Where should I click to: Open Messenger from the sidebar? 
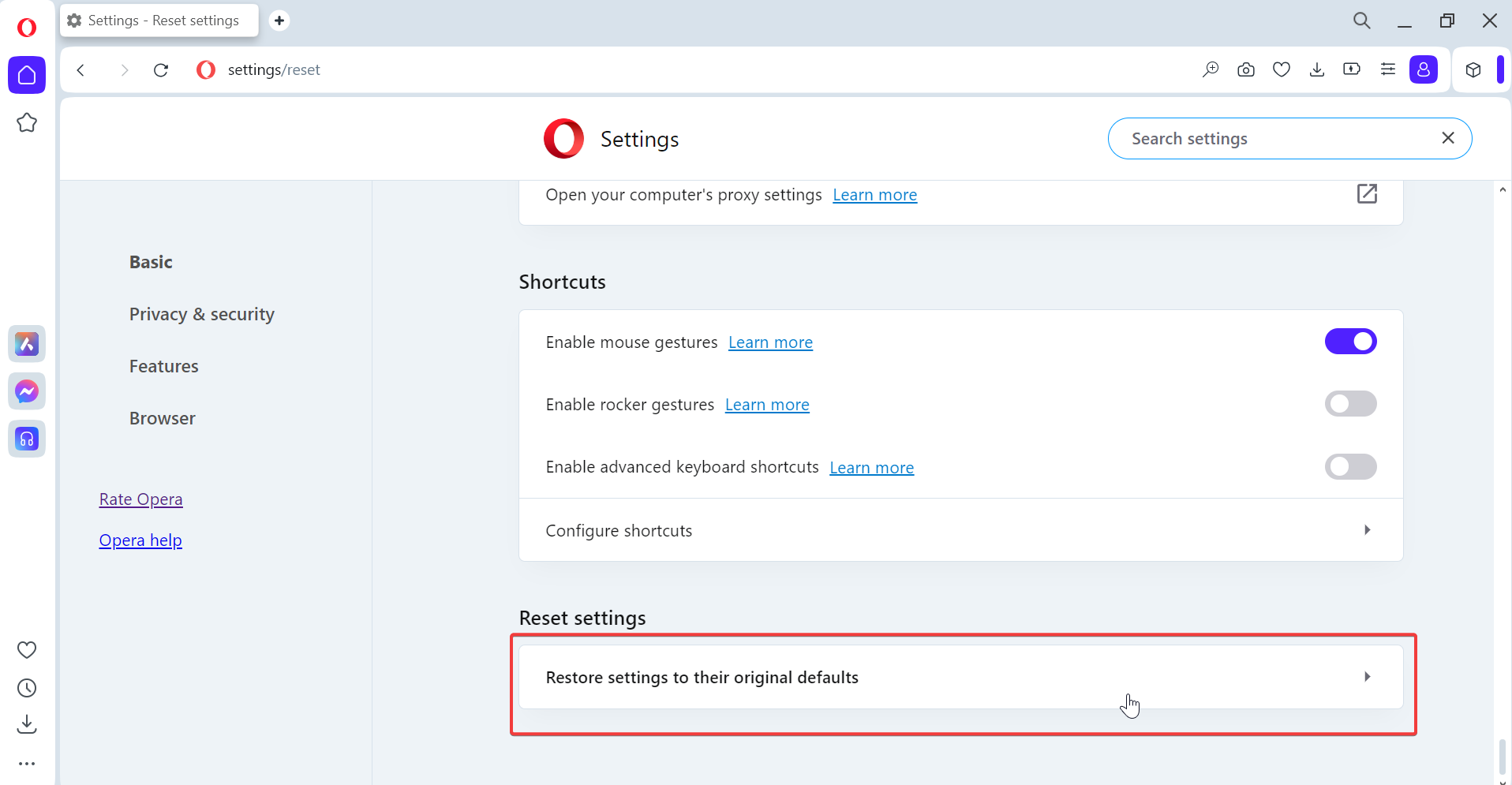coord(27,391)
